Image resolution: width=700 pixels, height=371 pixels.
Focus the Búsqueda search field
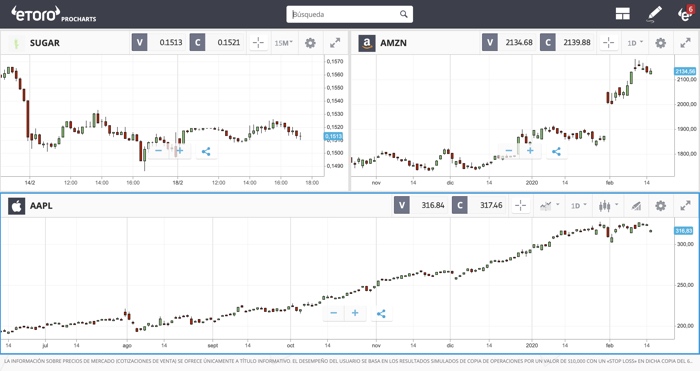pos(349,14)
